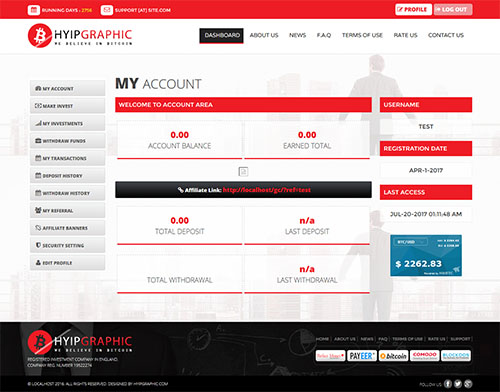
Task: Open the affiliate link URL
Action: click(267, 190)
